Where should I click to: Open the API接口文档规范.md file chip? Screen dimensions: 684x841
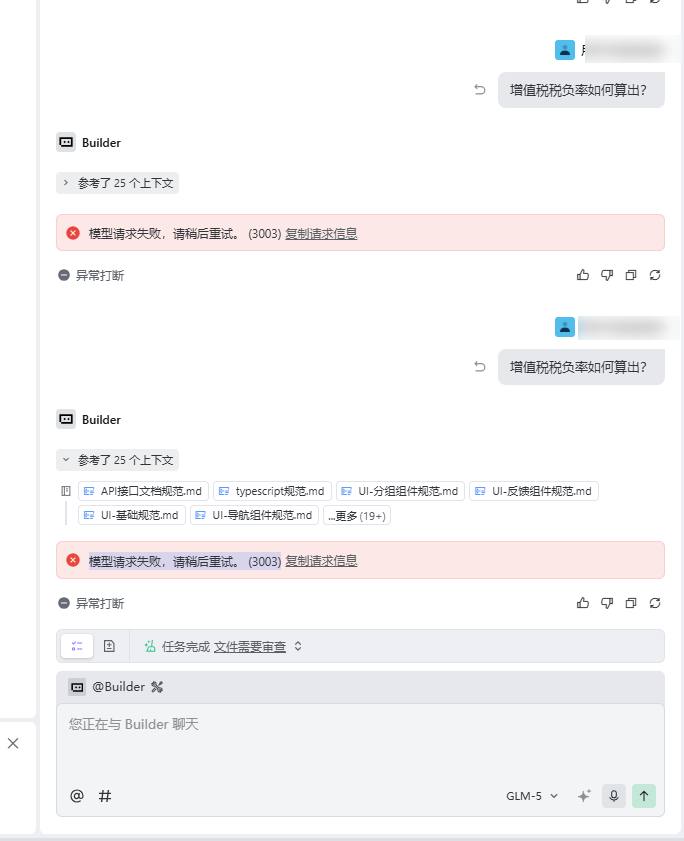(144, 491)
